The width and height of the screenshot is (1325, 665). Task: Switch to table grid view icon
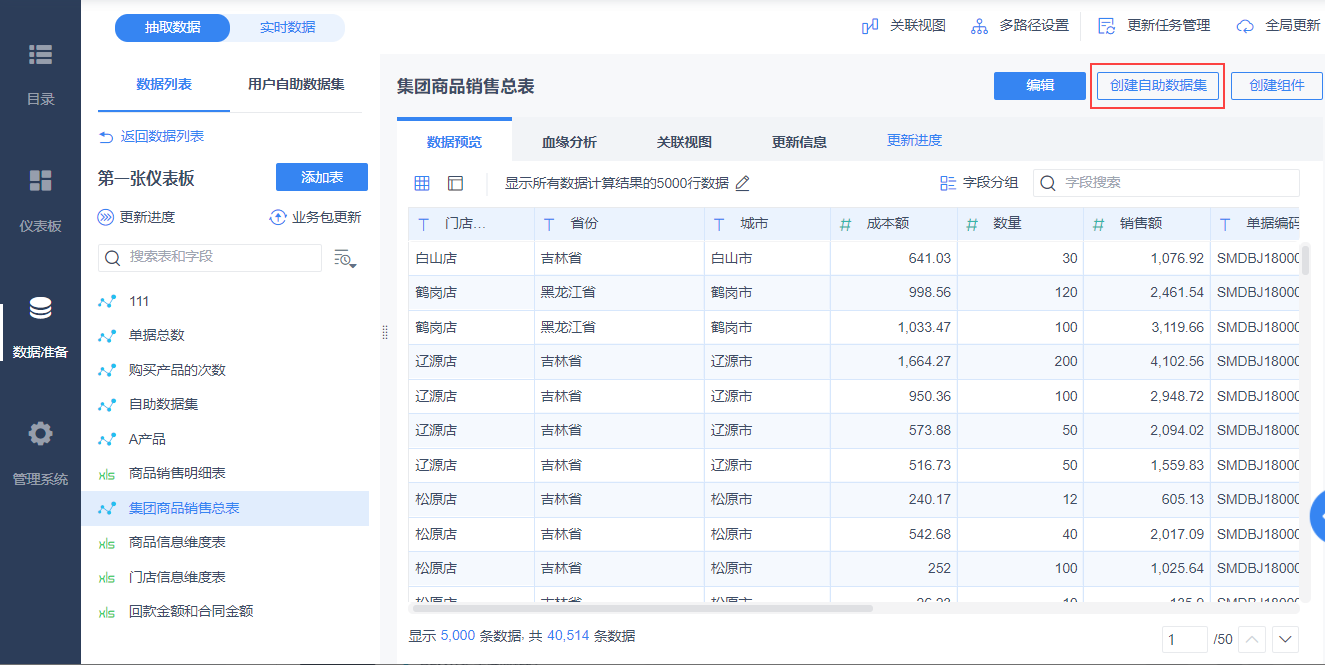click(x=422, y=183)
